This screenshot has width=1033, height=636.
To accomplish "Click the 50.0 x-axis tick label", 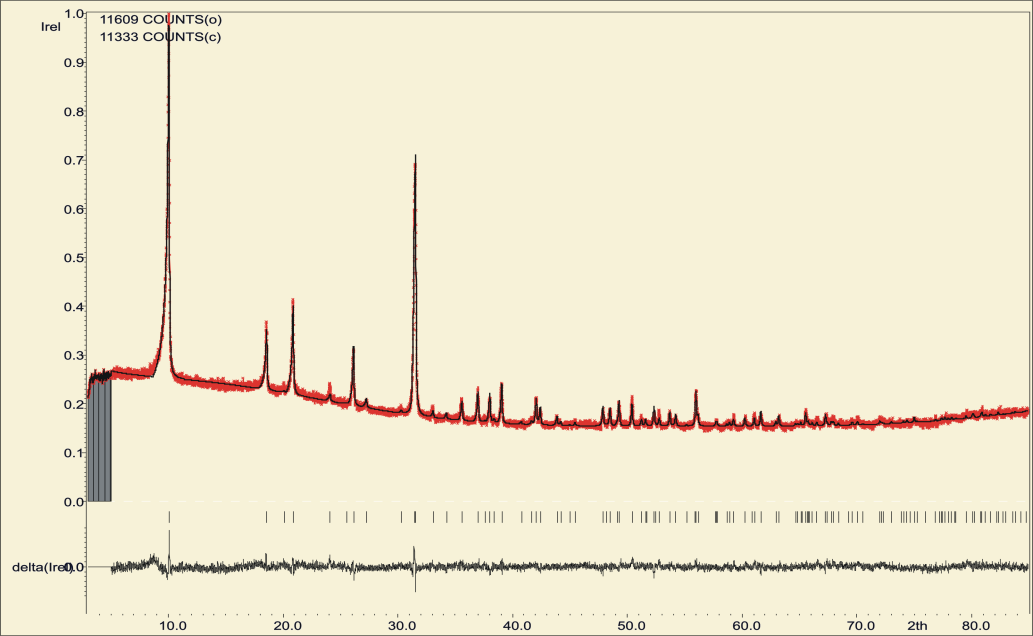I will (x=631, y=625).
